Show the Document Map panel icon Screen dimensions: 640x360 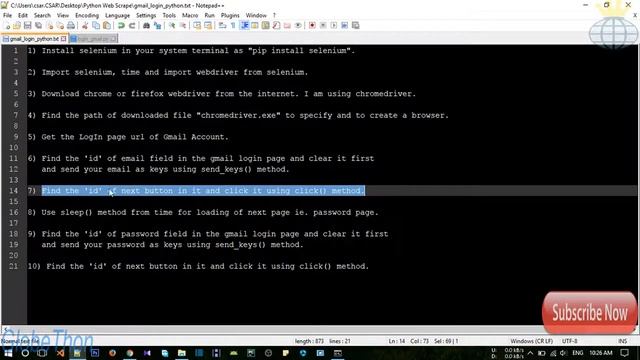point(266,25)
